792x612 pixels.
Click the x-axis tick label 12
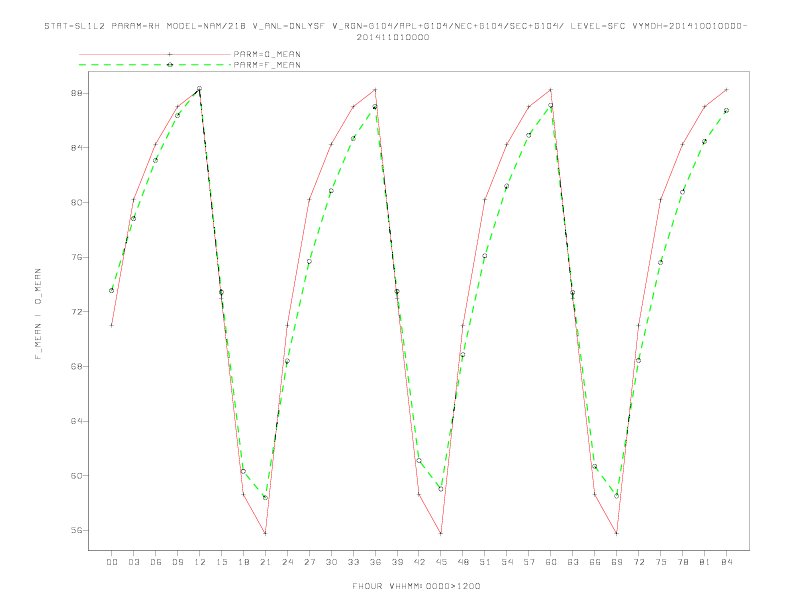click(200, 562)
